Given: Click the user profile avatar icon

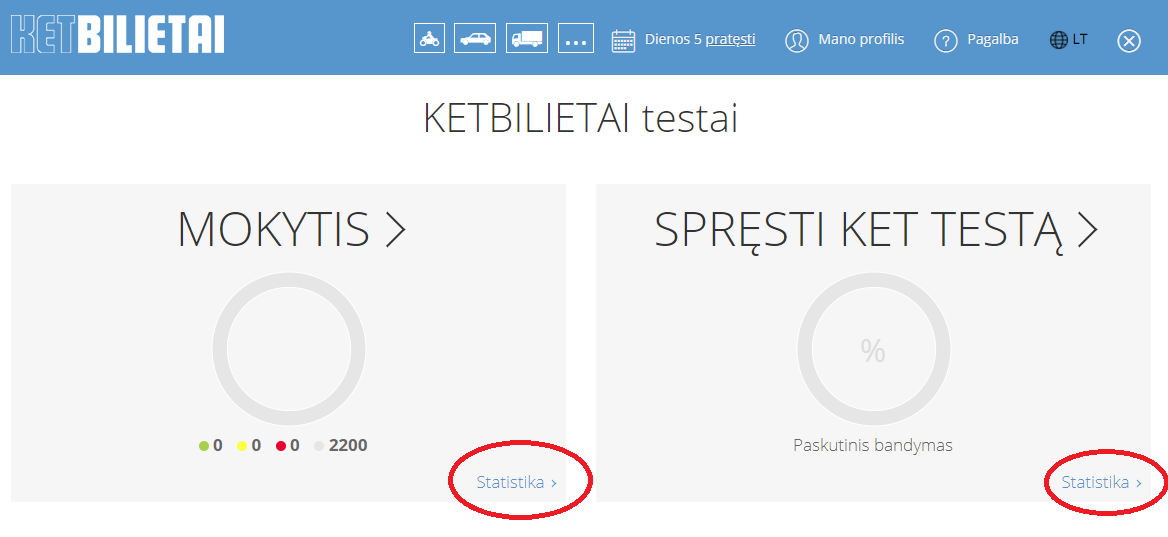Looking at the screenshot, I should [x=796, y=40].
